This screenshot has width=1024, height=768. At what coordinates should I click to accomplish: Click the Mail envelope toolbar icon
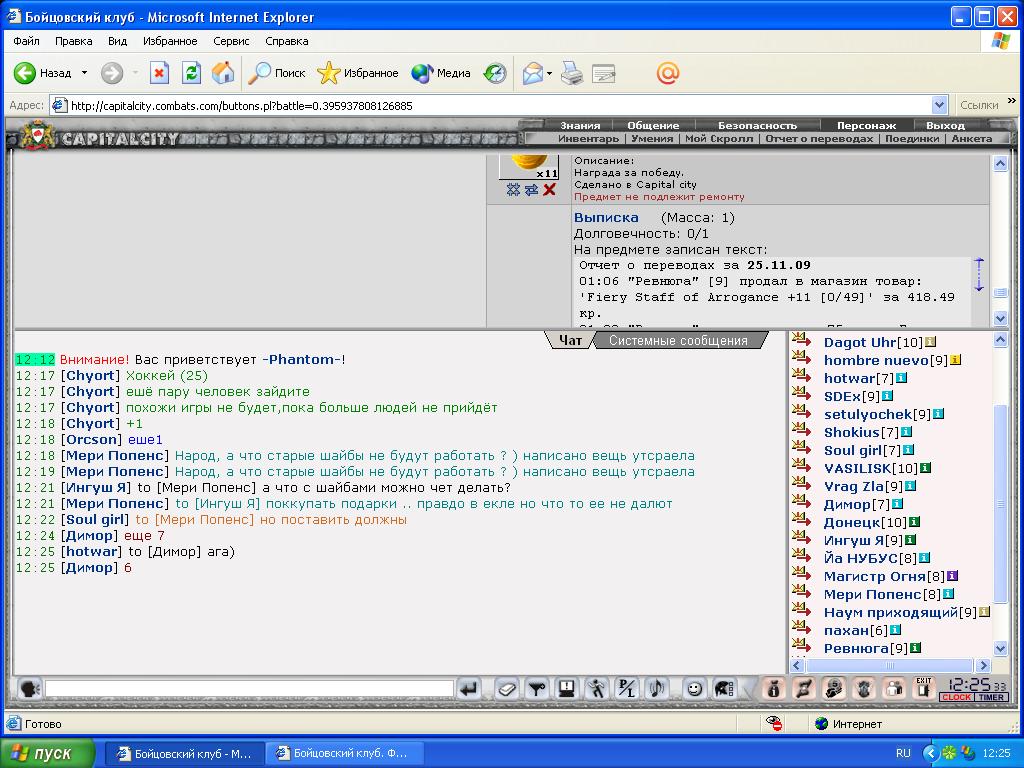[x=533, y=73]
